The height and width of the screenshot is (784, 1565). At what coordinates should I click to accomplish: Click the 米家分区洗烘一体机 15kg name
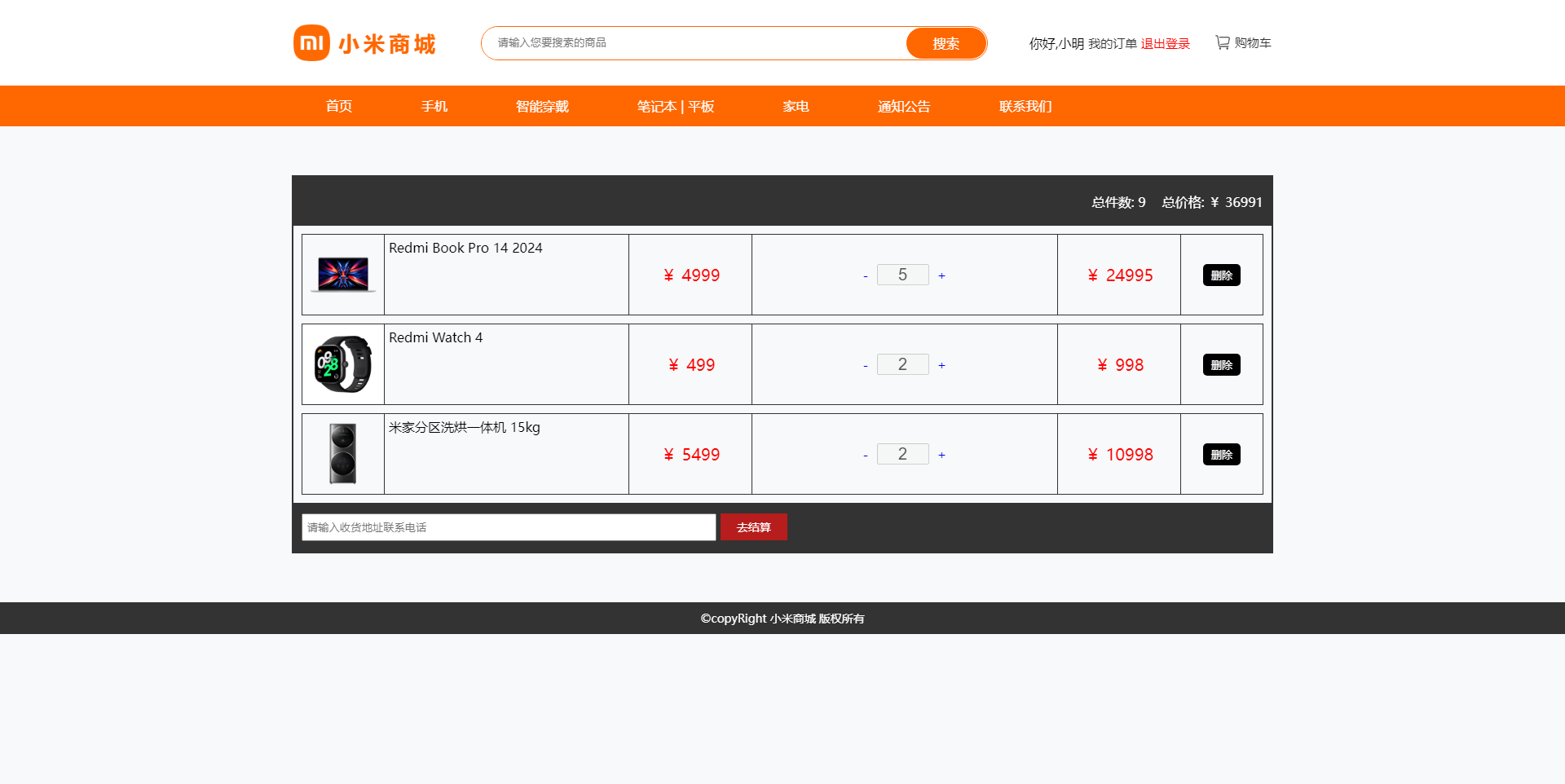click(x=465, y=427)
